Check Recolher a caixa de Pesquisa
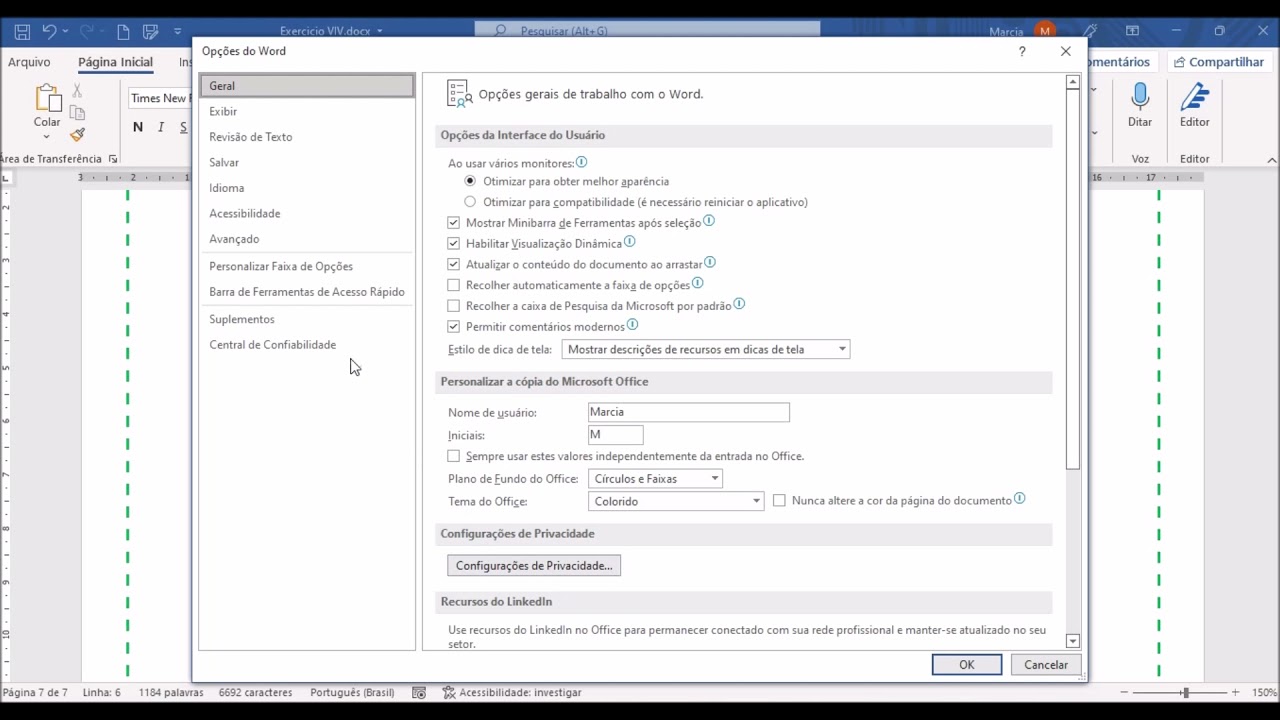 coord(454,306)
